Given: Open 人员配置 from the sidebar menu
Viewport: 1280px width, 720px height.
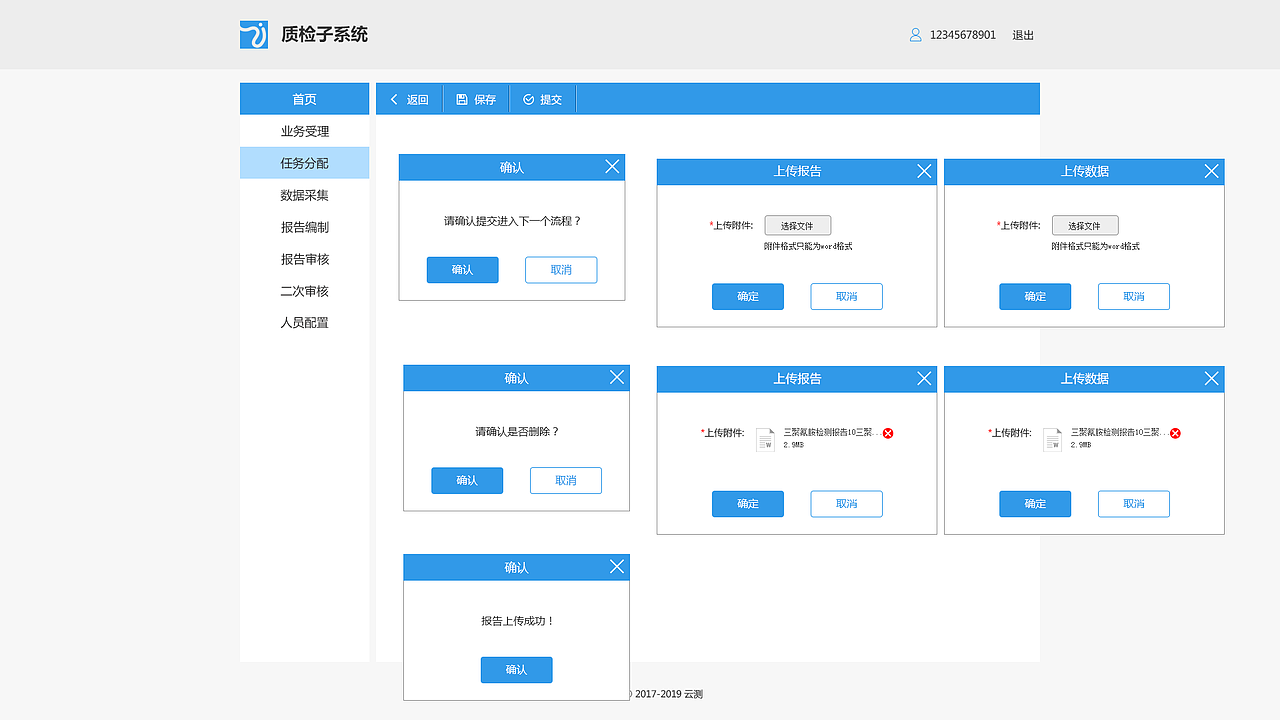Looking at the screenshot, I should (304, 322).
